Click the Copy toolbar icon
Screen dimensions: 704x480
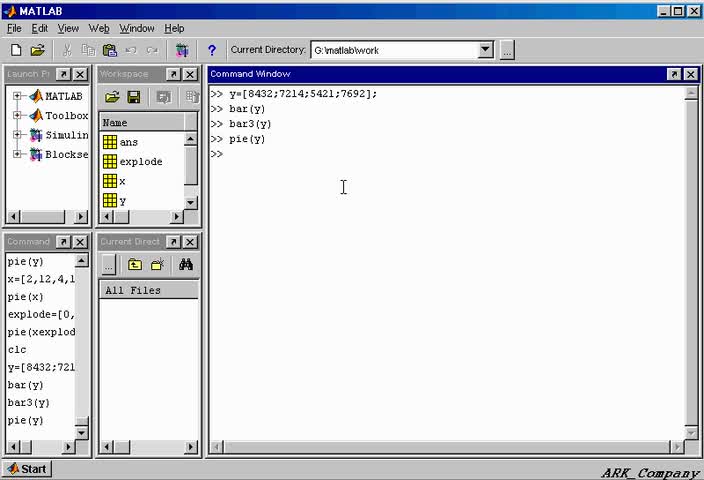point(88,50)
